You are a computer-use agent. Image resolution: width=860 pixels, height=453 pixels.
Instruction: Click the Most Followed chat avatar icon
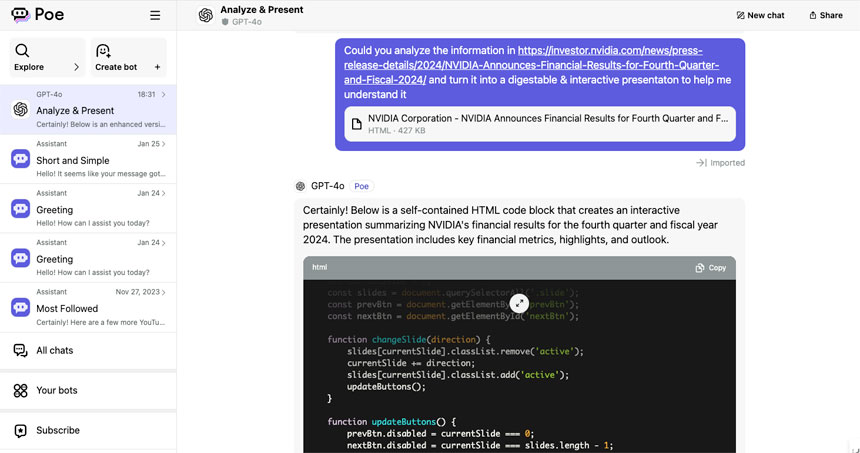20,307
